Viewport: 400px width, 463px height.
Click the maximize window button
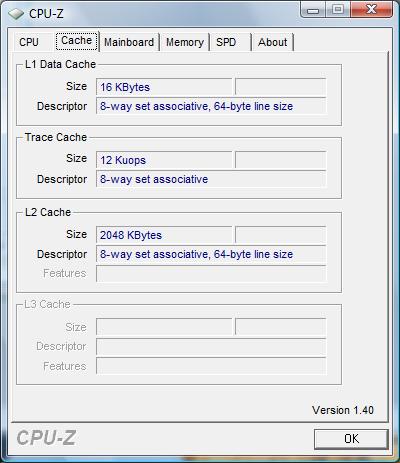338,9
